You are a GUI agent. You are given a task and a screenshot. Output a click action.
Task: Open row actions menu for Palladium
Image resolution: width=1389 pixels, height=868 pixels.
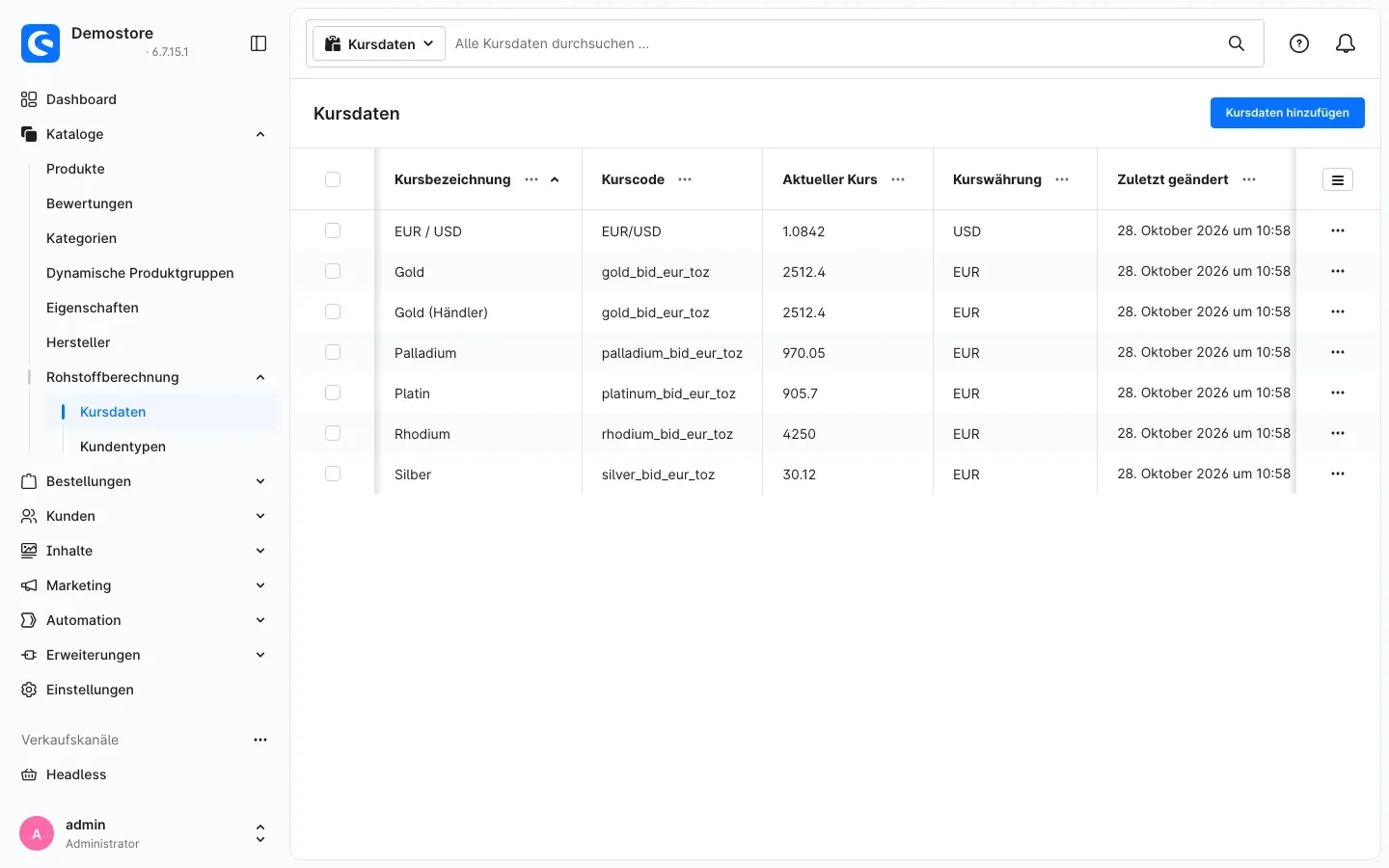[x=1338, y=352]
